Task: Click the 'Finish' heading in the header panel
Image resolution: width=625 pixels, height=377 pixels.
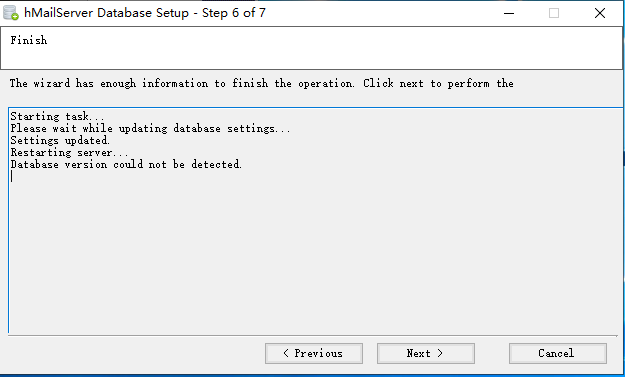Action: [29, 40]
